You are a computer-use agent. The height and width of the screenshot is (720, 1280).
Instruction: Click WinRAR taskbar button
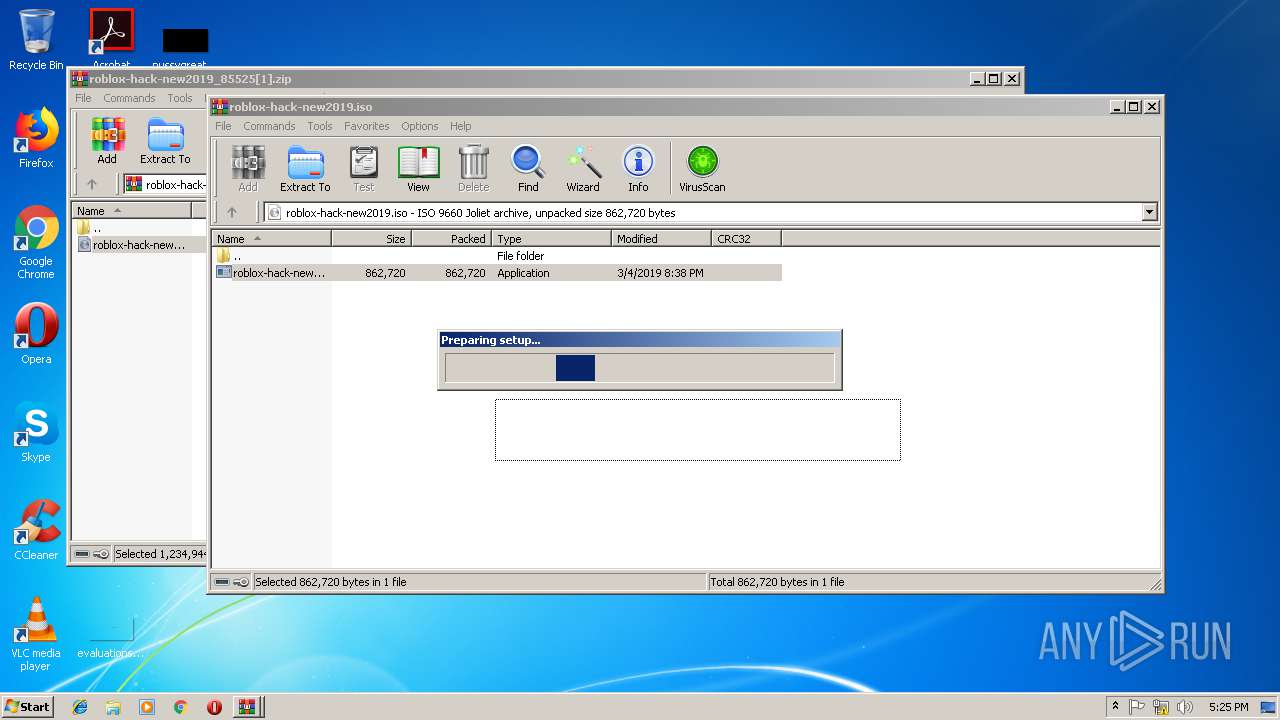246,707
